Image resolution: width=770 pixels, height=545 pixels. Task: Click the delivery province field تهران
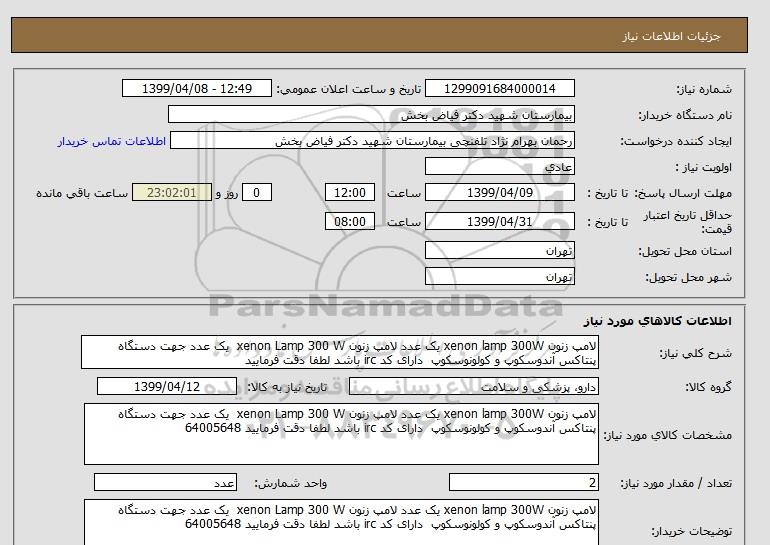499,250
